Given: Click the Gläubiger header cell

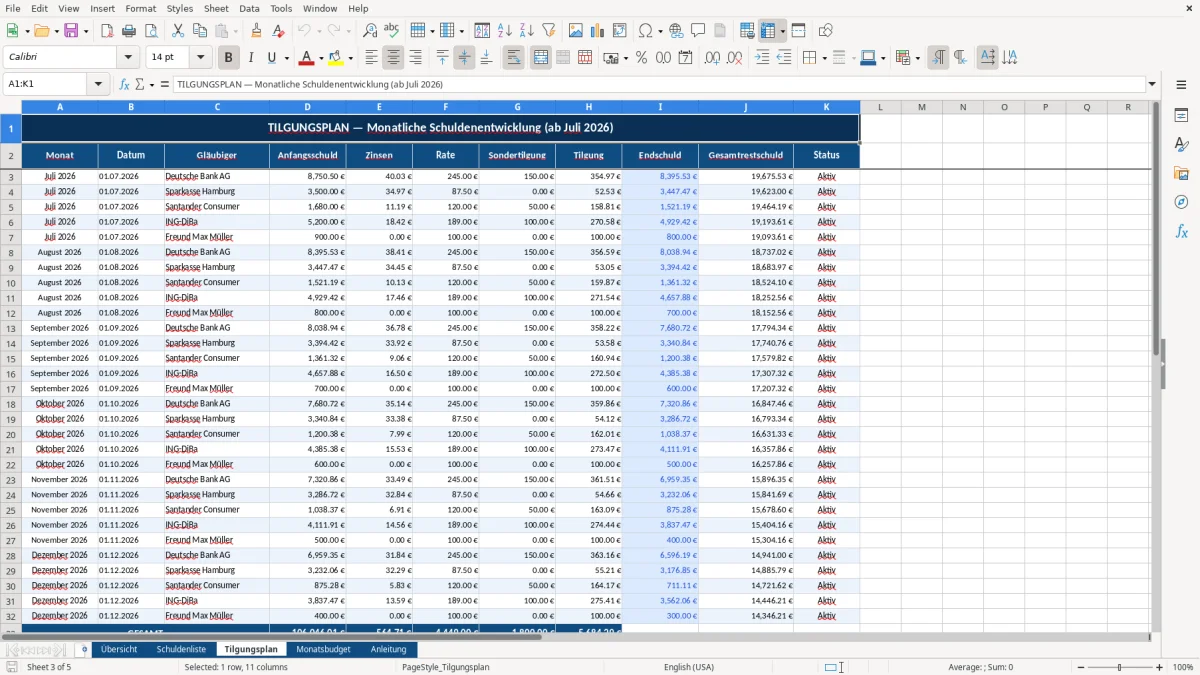Looking at the screenshot, I should tap(217, 155).
